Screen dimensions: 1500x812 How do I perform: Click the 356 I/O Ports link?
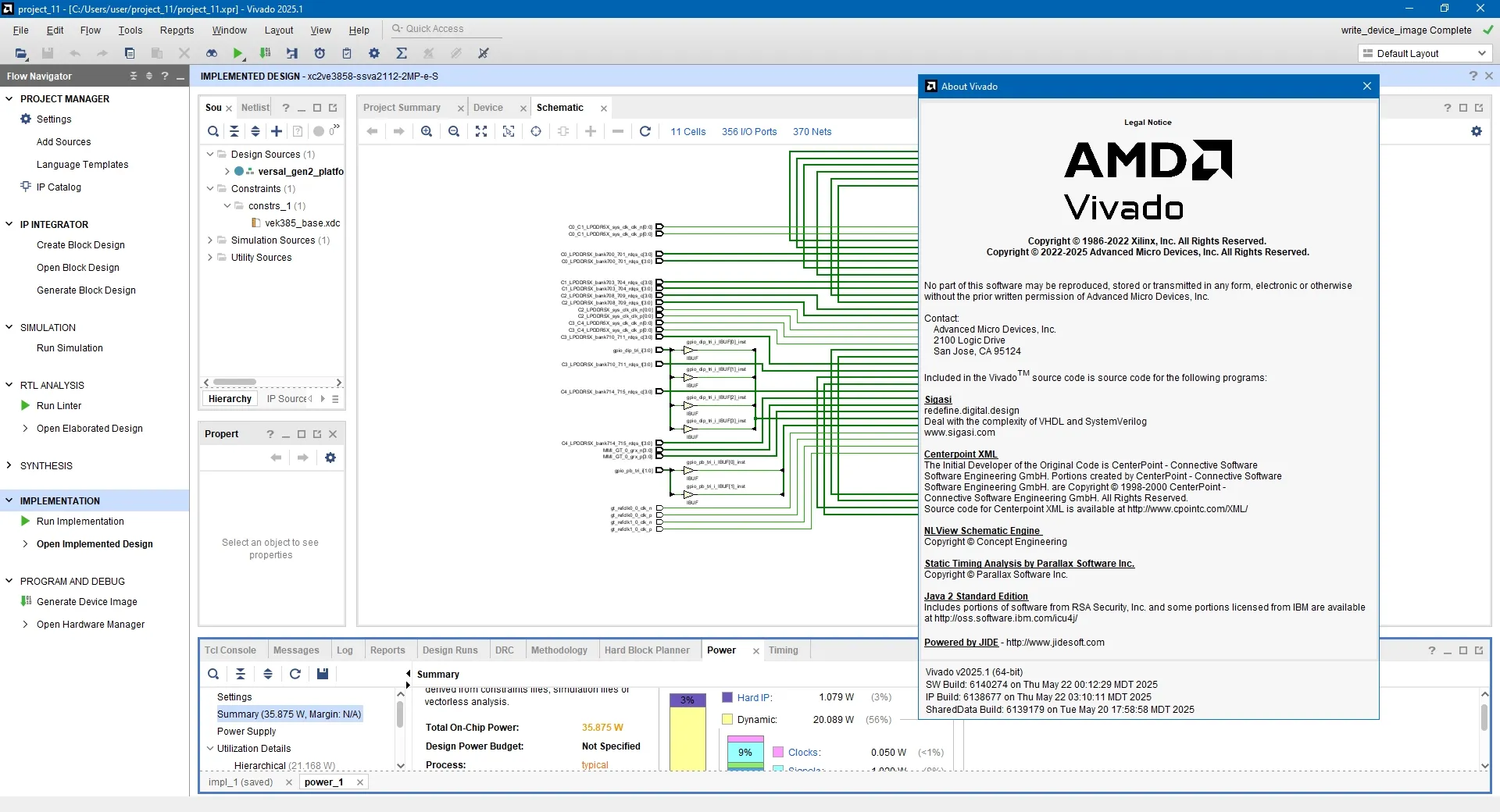click(x=749, y=131)
